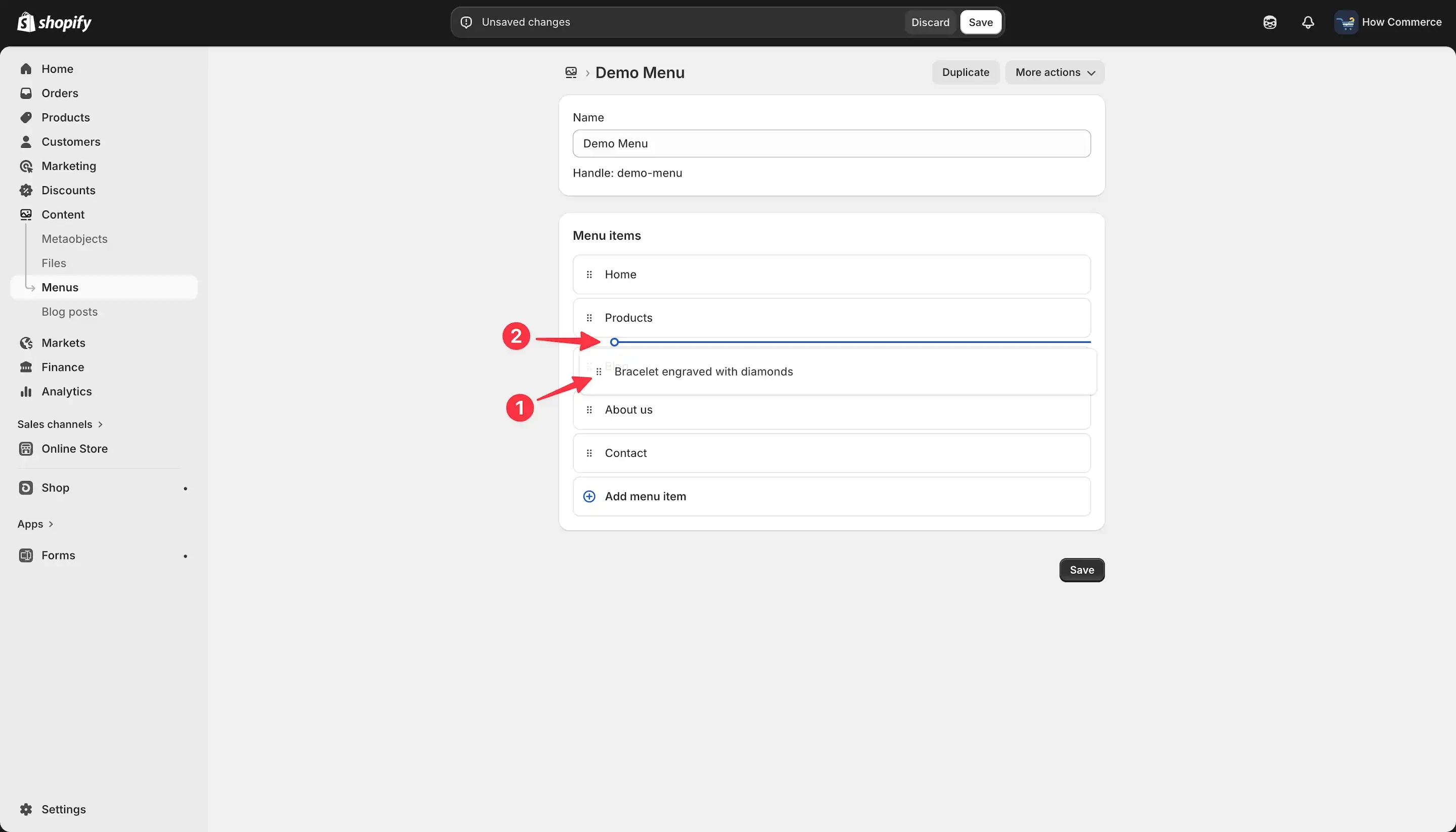Click the plus icon for Add menu item
The height and width of the screenshot is (832, 1456).
click(589, 497)
